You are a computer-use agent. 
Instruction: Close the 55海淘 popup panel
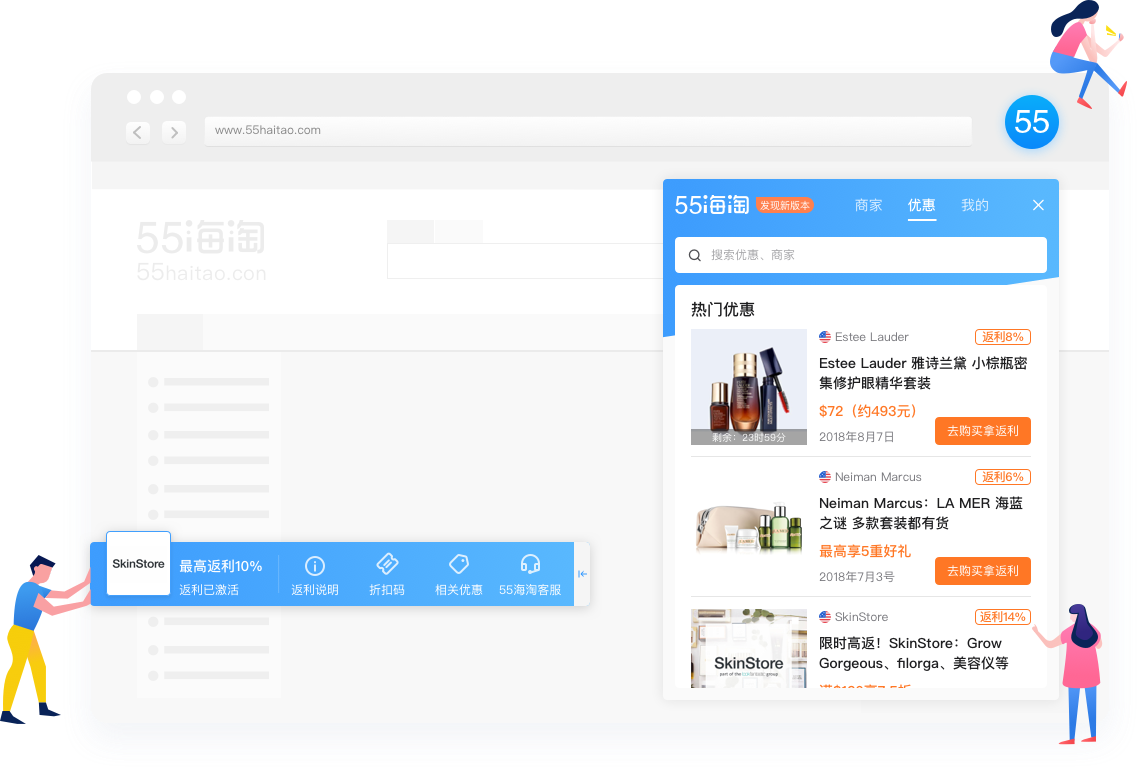pyautogui.click(x=1038, y=205)
